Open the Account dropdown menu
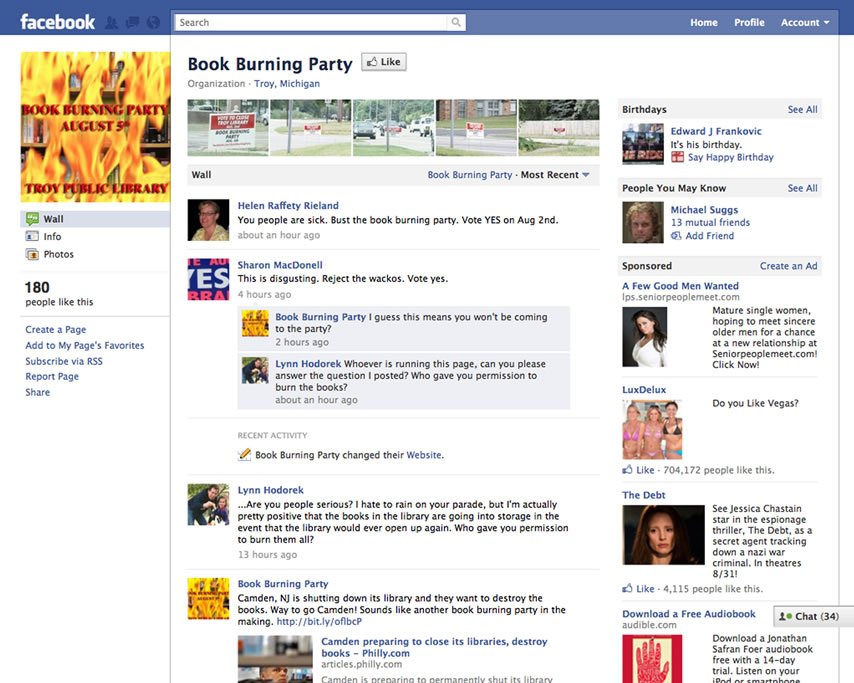The width and height of the screenshot is (854, 683). [805, 22]
